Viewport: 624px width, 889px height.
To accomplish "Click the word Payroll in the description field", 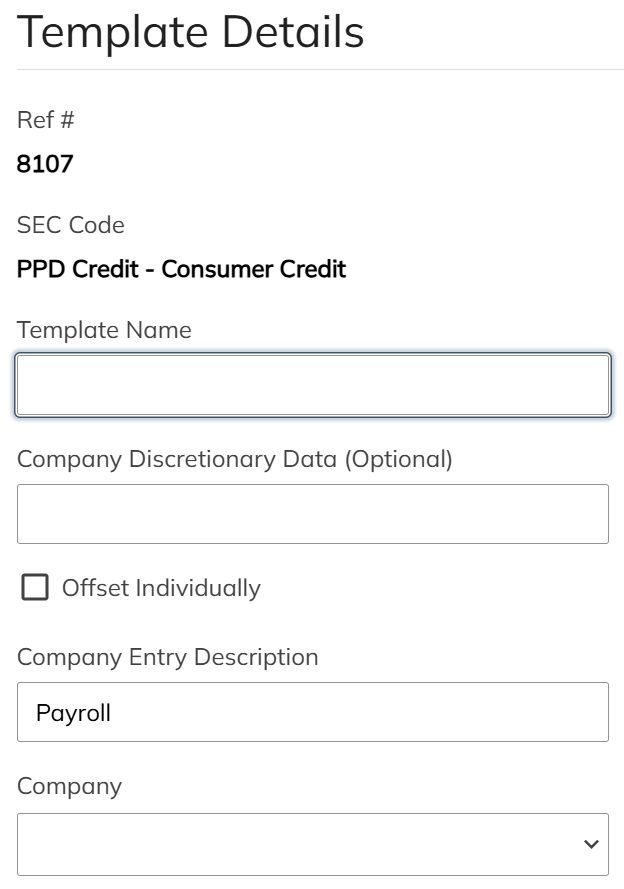I will (x=73, y=713).
